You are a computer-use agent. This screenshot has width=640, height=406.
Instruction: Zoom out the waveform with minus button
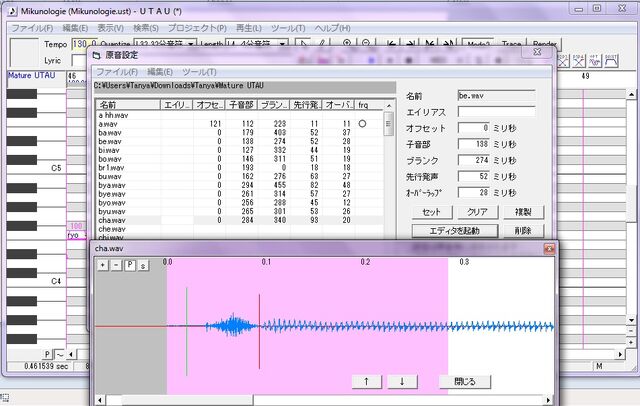tap(116, 265)
